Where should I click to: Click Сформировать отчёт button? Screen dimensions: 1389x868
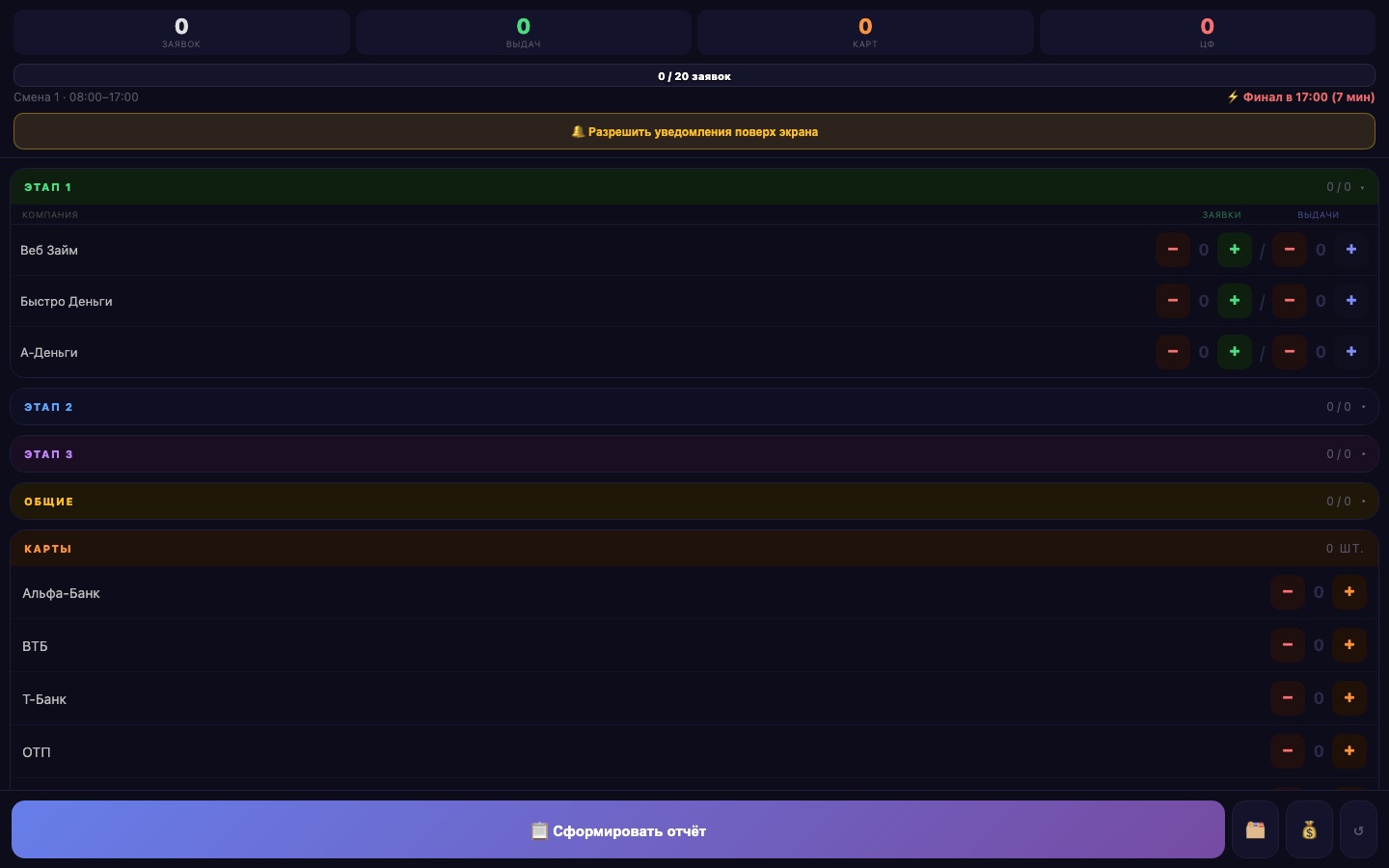coord(618,829)
